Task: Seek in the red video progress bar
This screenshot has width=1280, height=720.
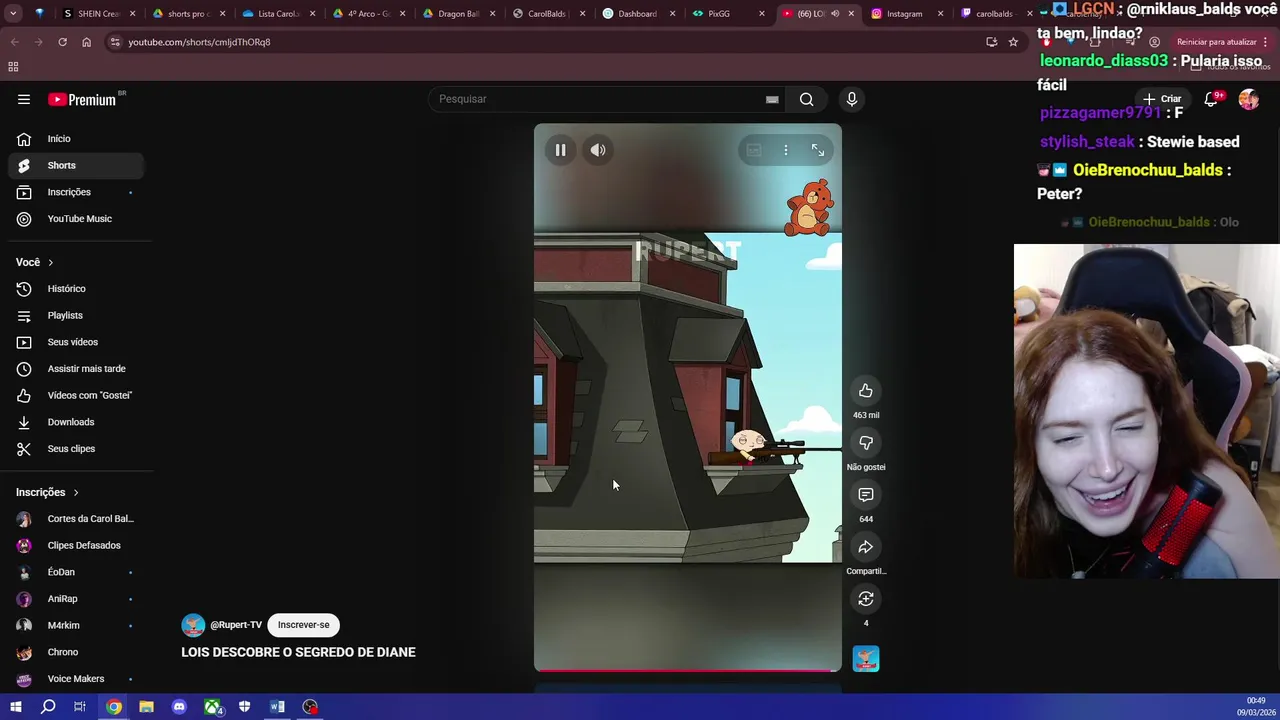Action: pyautogui.click(x=688, y=670)
